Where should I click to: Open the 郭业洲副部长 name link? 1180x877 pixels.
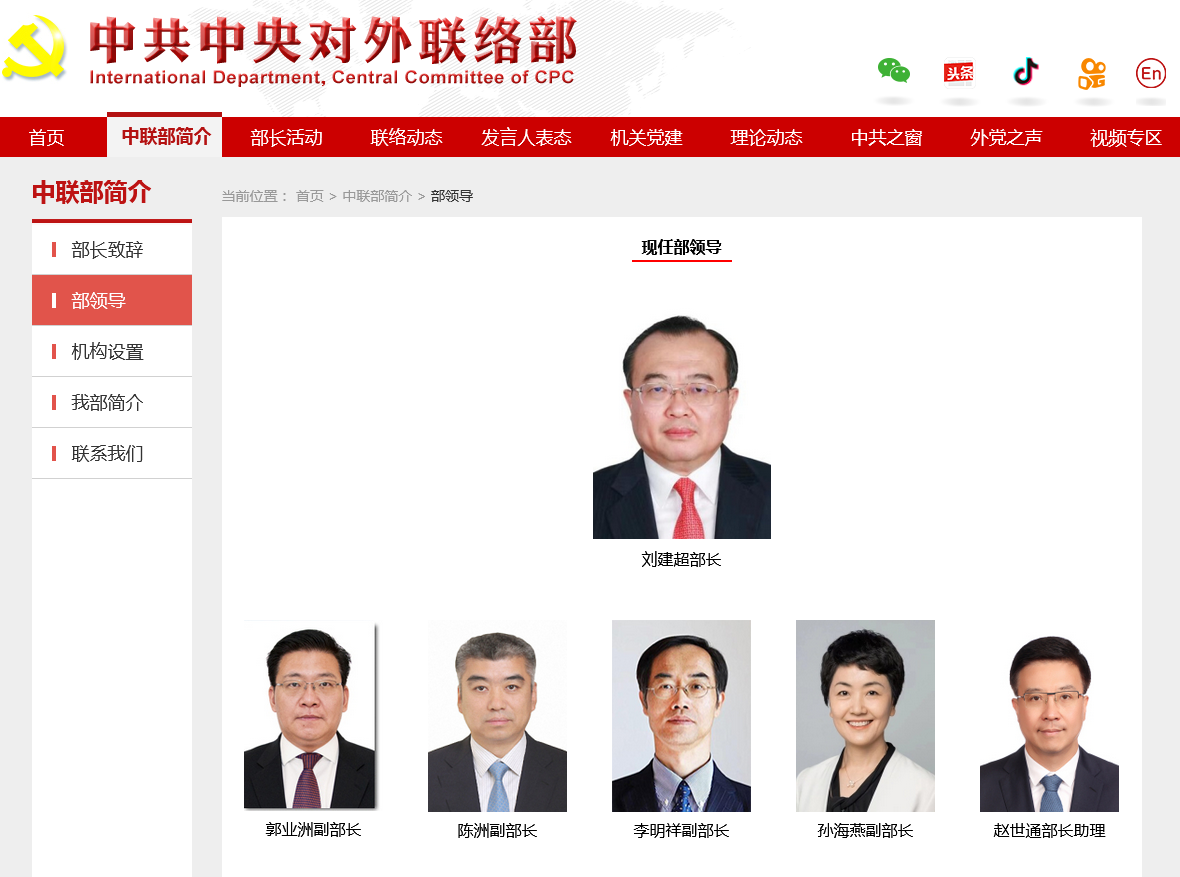(x=313, y=830)
